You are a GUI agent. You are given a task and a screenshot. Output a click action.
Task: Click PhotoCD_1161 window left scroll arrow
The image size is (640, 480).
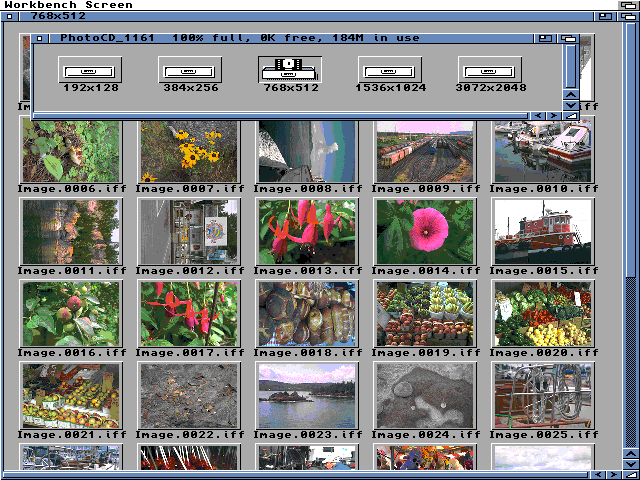pyautogui.click(x=538, y=116)
